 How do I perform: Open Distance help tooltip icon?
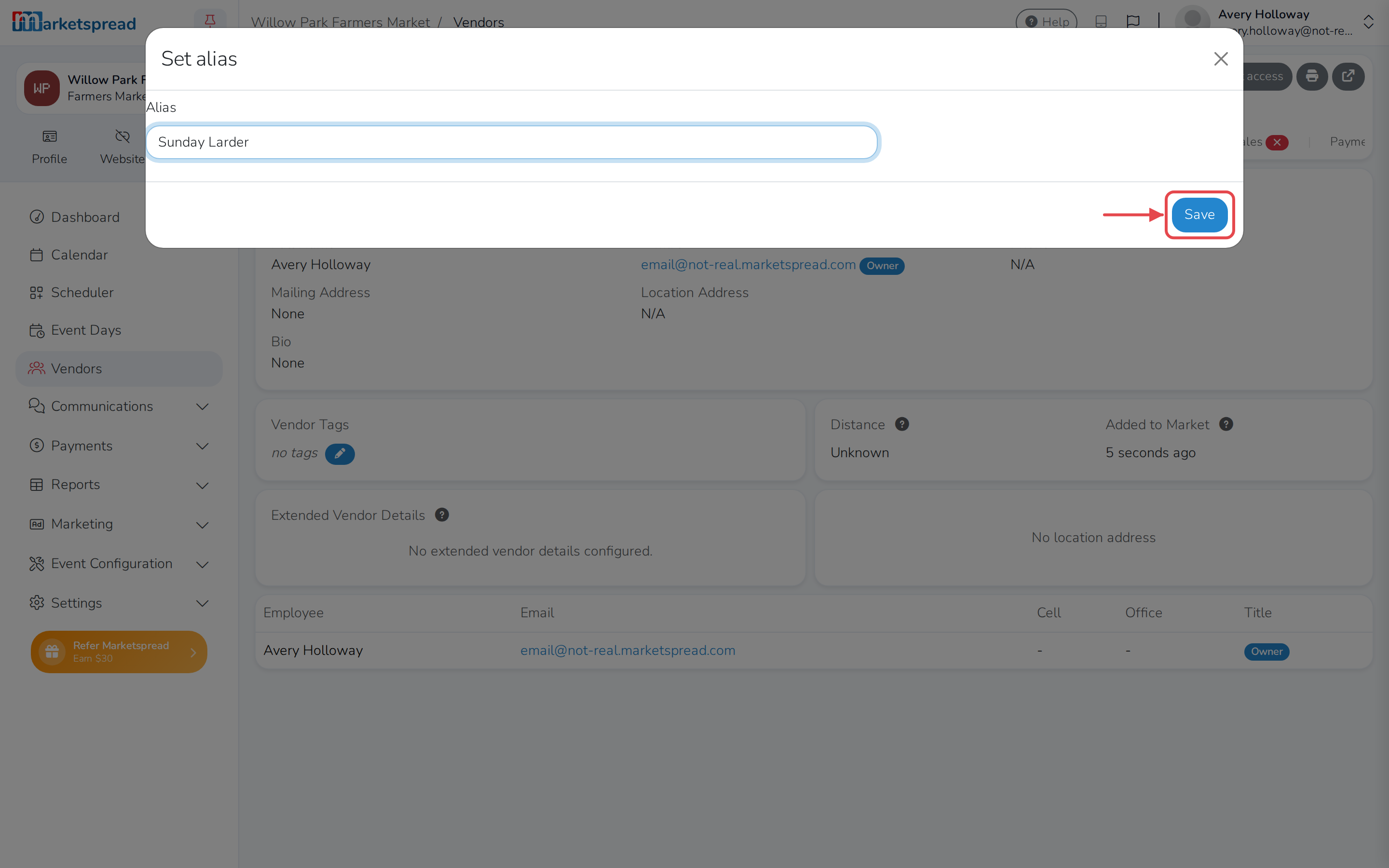point(902,424)
